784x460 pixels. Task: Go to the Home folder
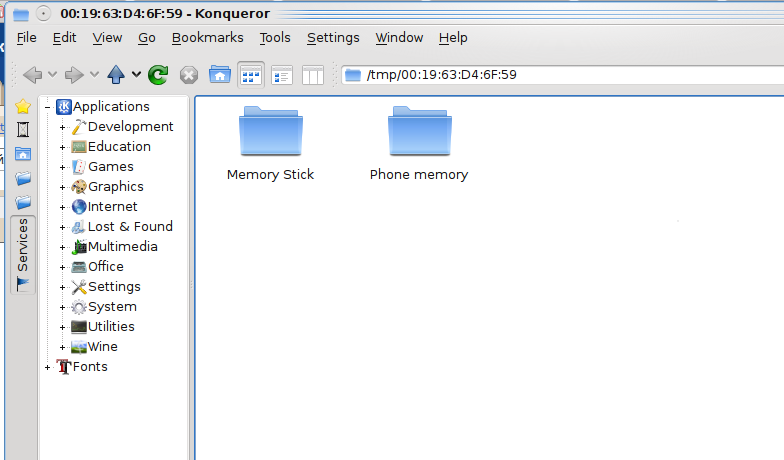tap(220, 74)
